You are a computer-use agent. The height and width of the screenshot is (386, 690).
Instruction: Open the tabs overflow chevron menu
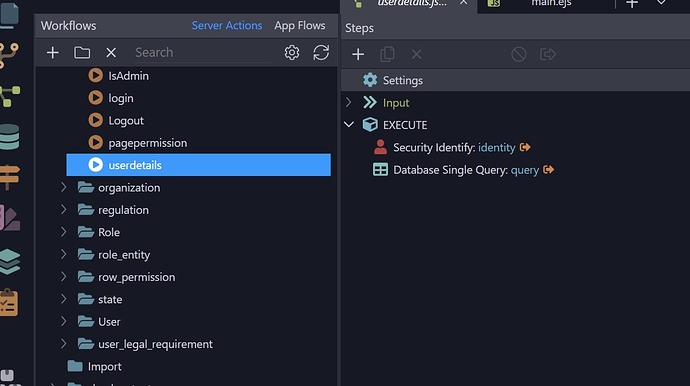click(x=661, y=3)
